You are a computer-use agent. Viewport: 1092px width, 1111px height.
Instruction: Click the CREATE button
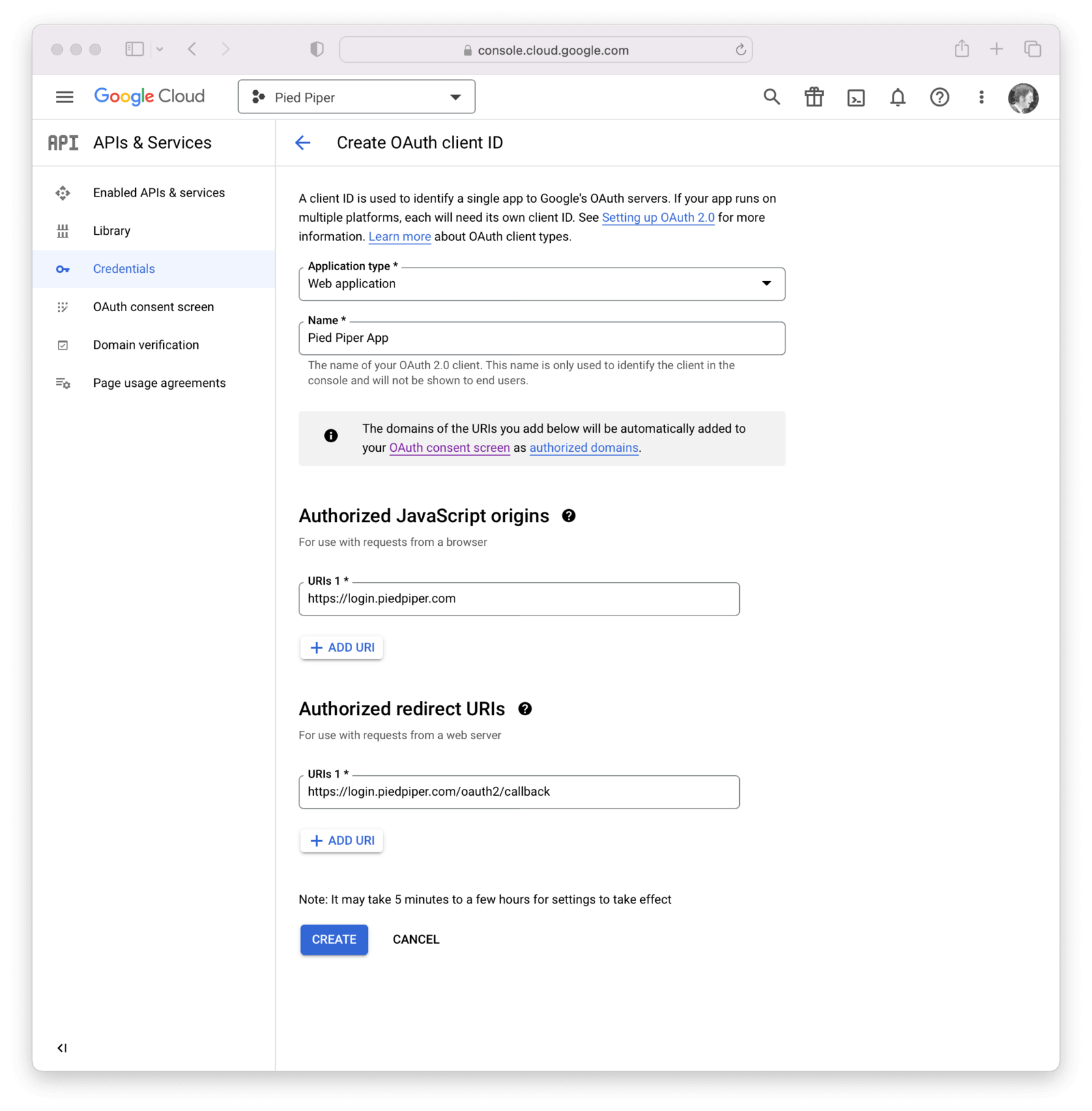(334, 940)
